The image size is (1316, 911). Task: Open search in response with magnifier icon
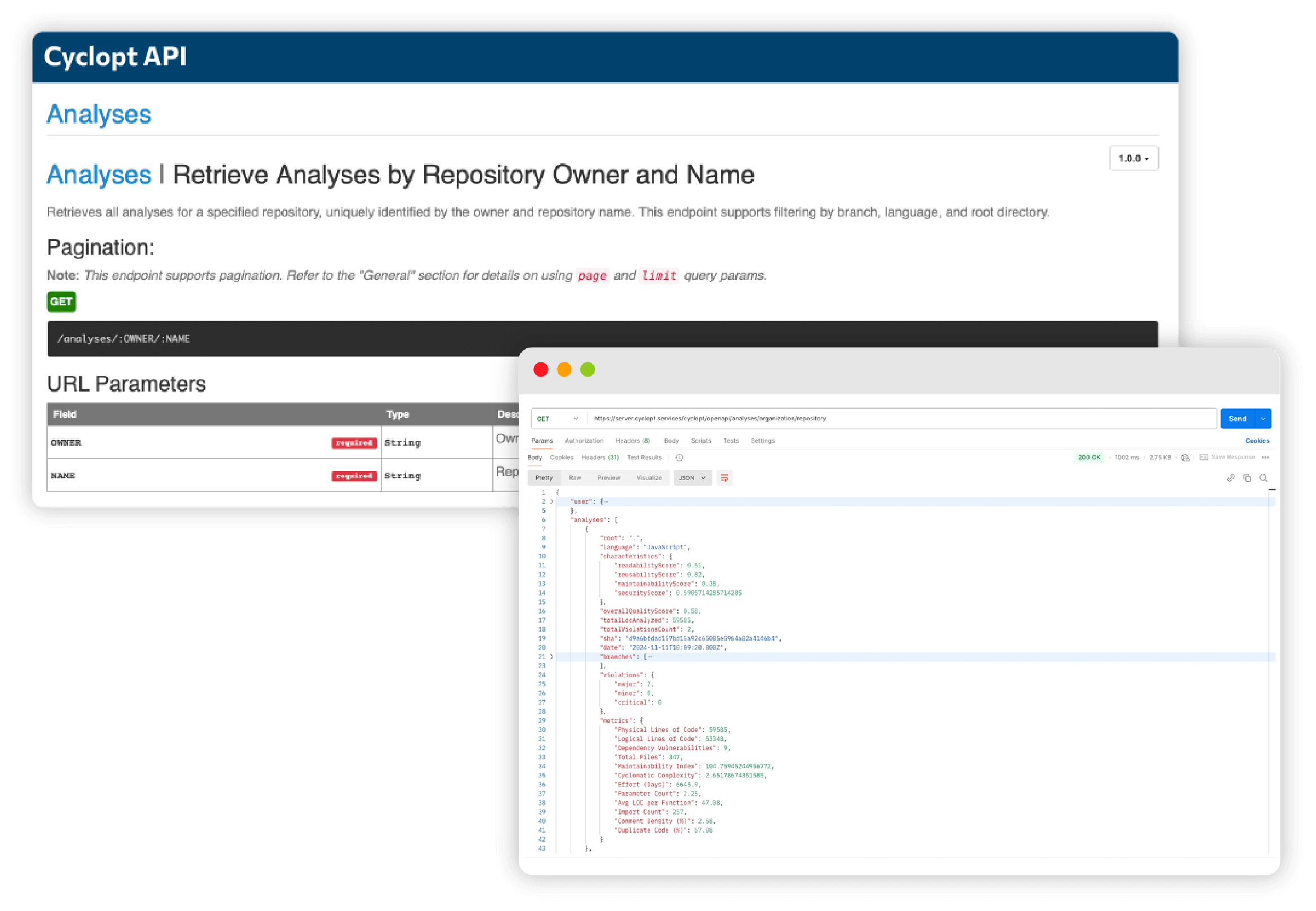1263,478
